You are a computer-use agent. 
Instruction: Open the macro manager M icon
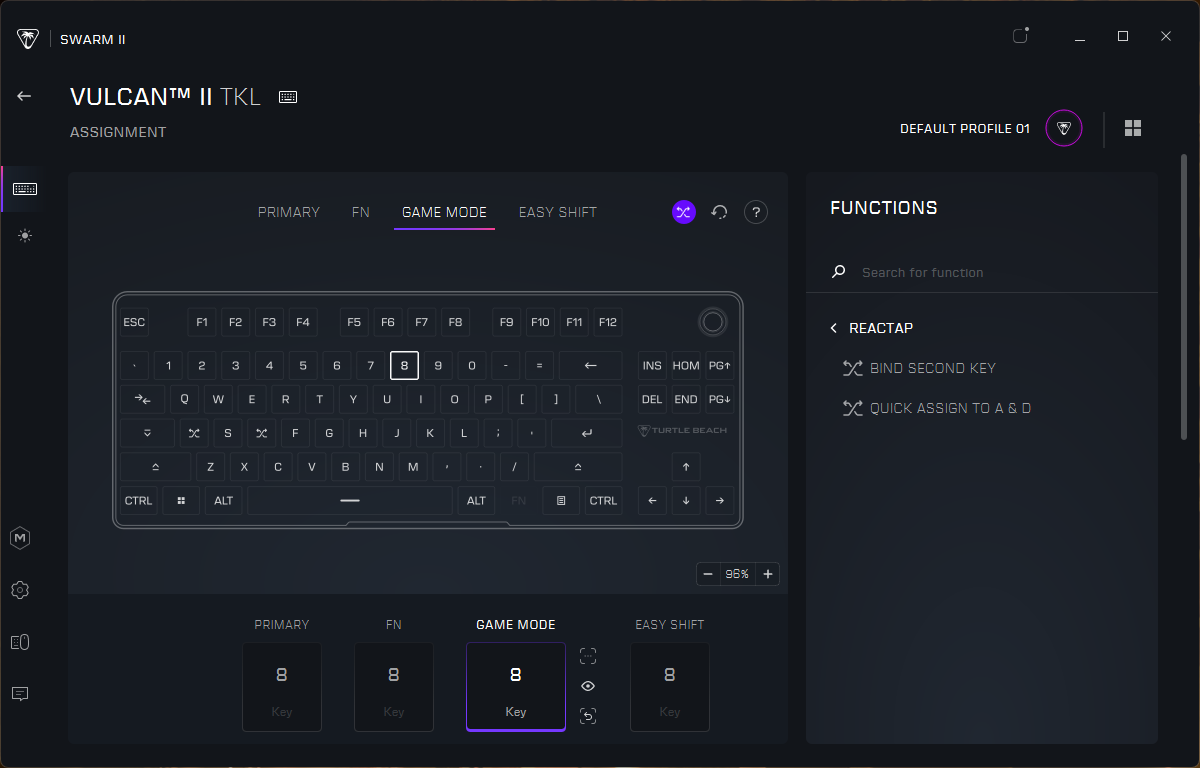[x=20, y=538]
